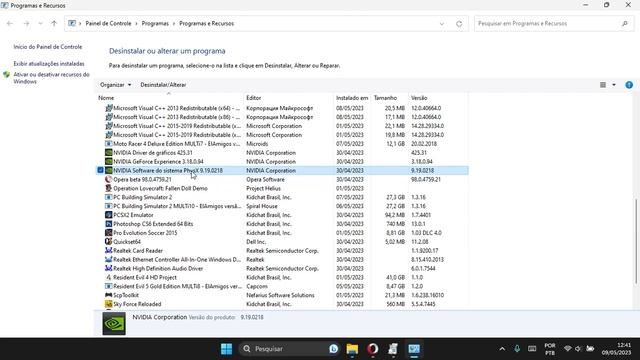
Task: Open the Organizar dropdown menu
Action: [x=116, y=85]
